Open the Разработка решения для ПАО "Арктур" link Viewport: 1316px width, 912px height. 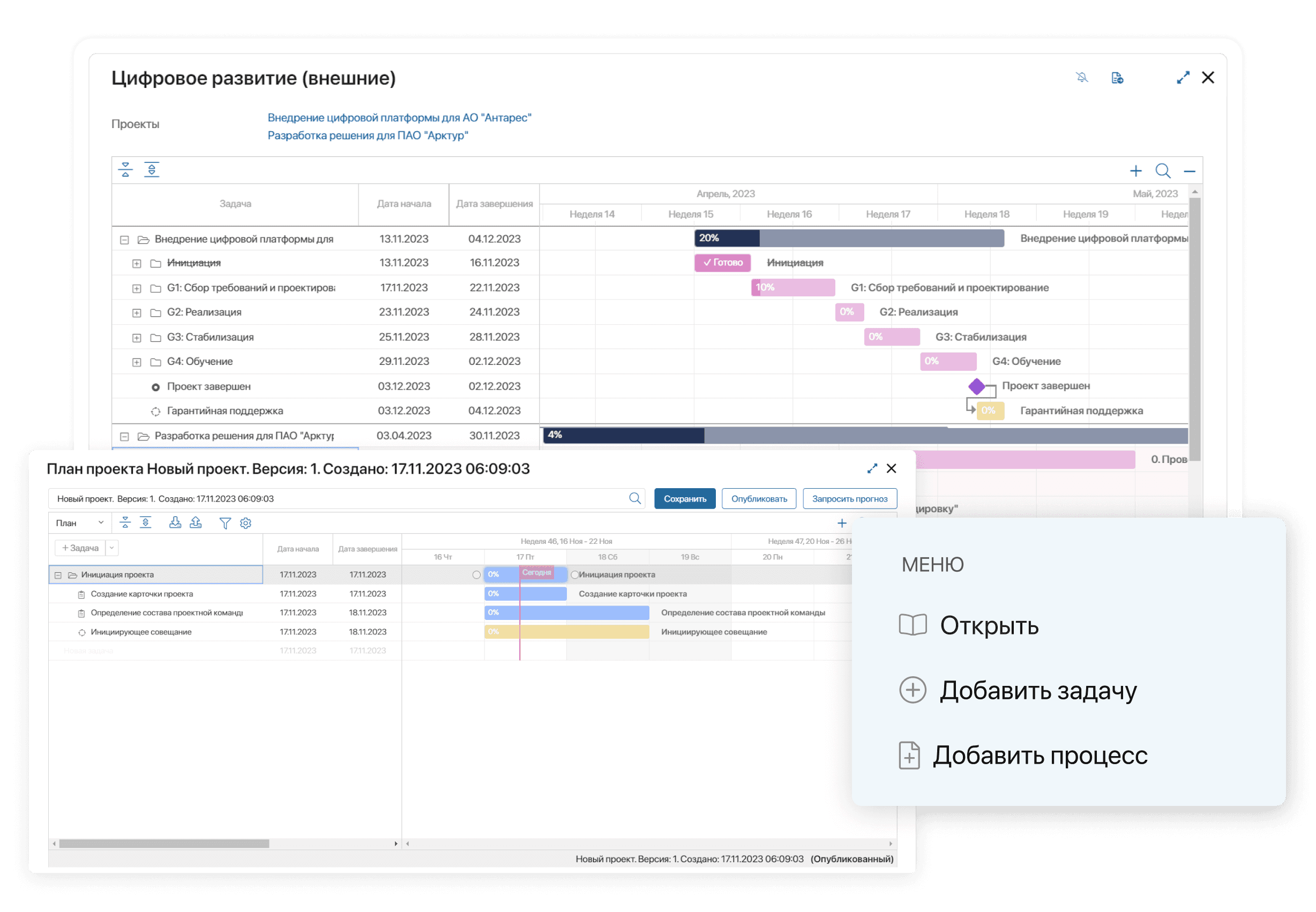[368, 136]
